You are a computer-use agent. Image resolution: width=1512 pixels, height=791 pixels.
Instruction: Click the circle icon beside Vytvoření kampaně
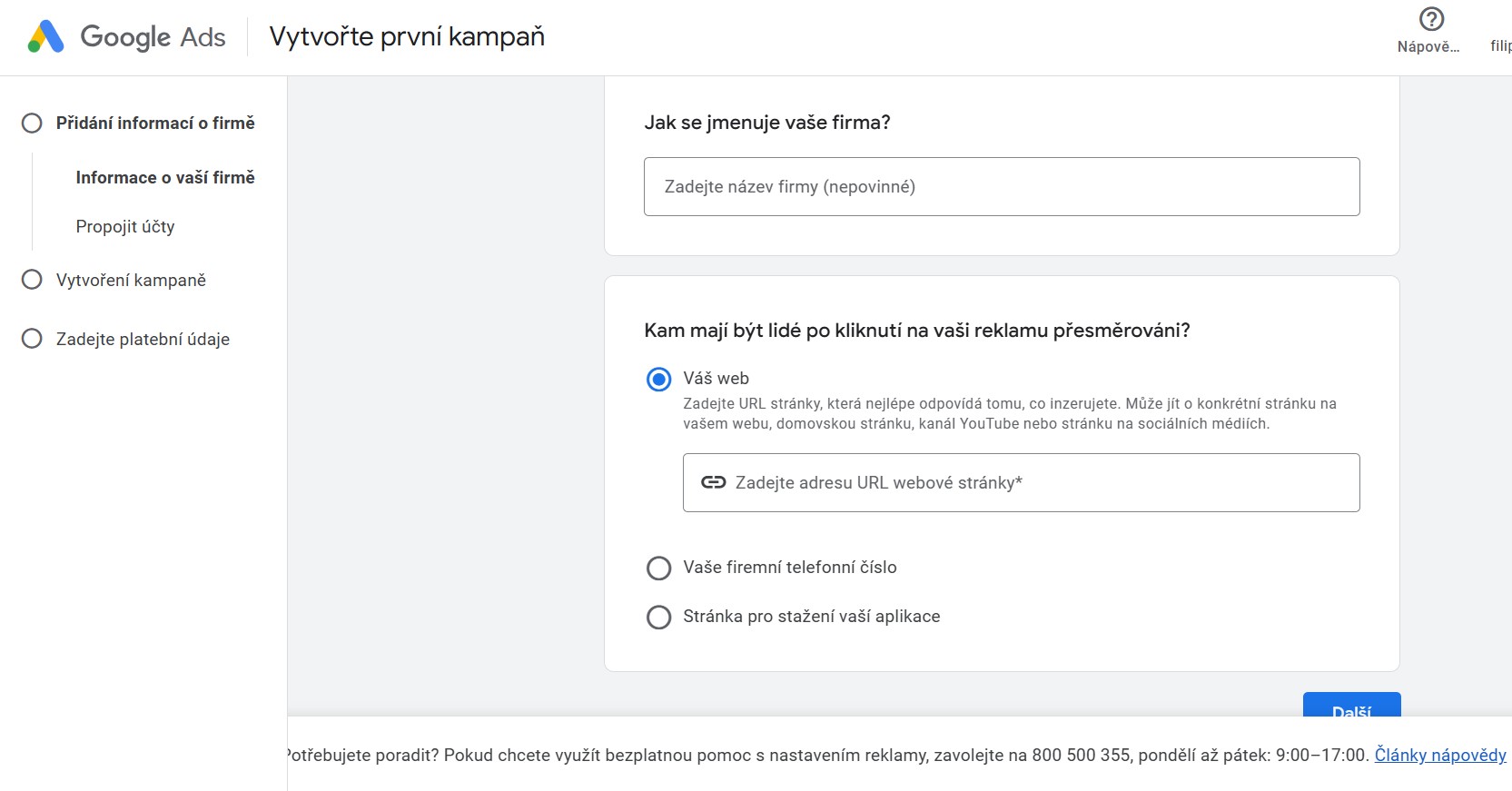(x=32, y=280)
